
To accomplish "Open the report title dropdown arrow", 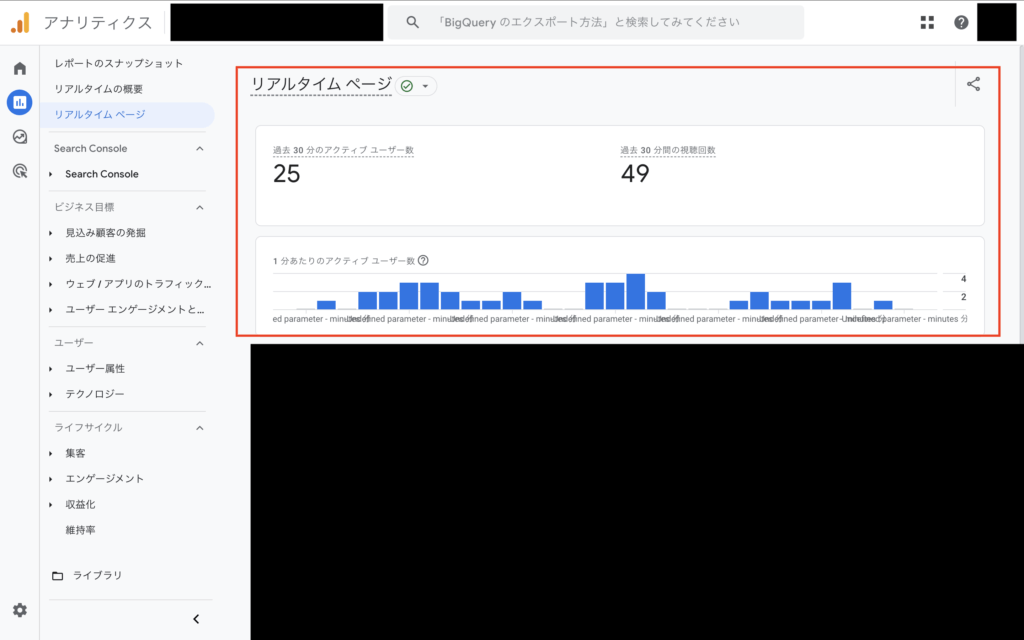I will pyautogui.click(x=425, y=86).
